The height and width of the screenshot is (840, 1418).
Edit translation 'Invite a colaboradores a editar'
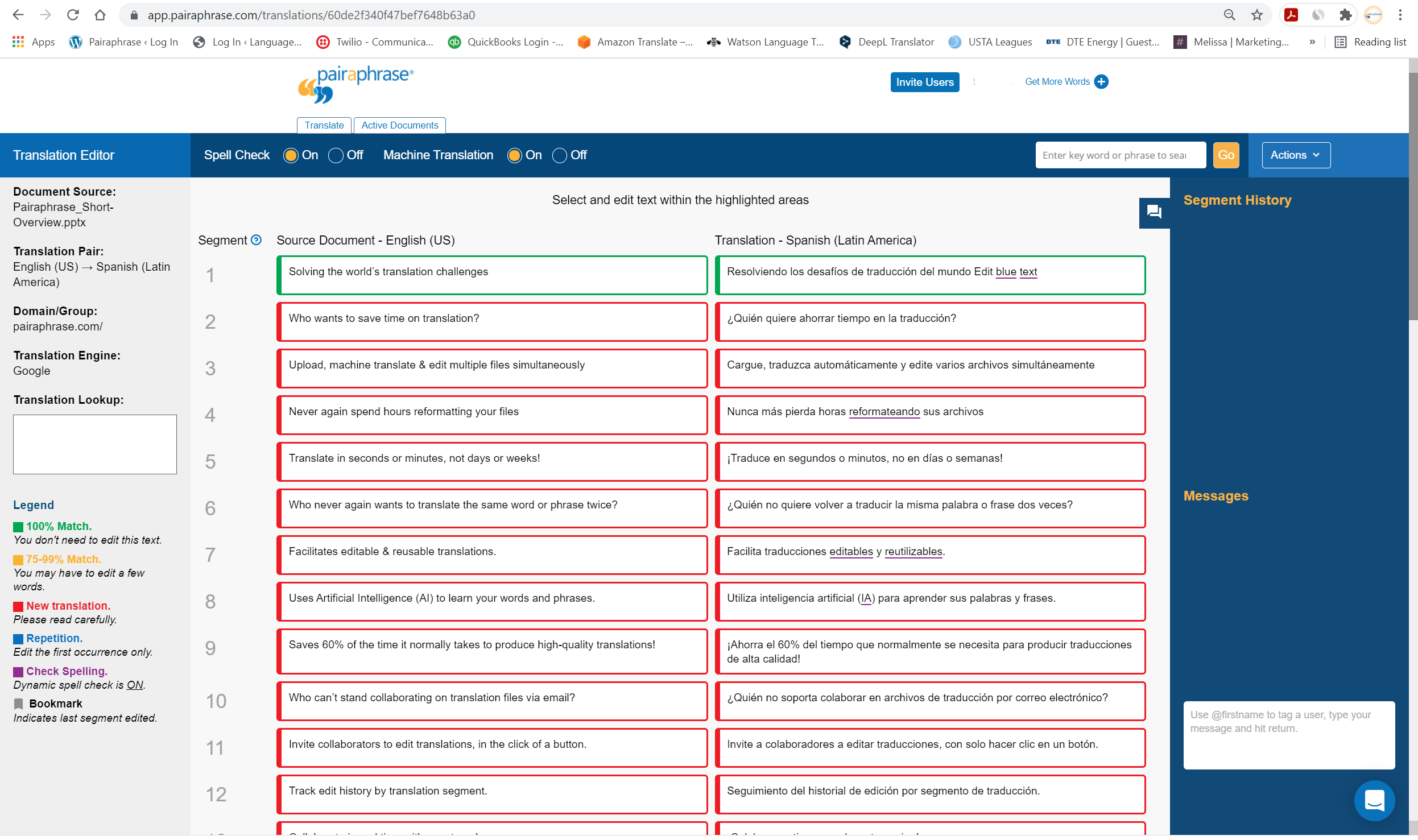(929, 748)
